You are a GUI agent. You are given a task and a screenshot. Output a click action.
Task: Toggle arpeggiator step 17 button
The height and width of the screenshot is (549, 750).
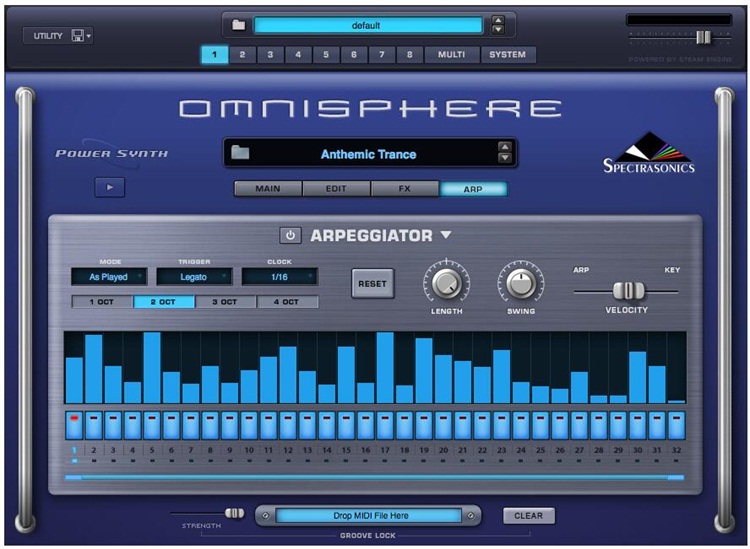coord(385,425)
